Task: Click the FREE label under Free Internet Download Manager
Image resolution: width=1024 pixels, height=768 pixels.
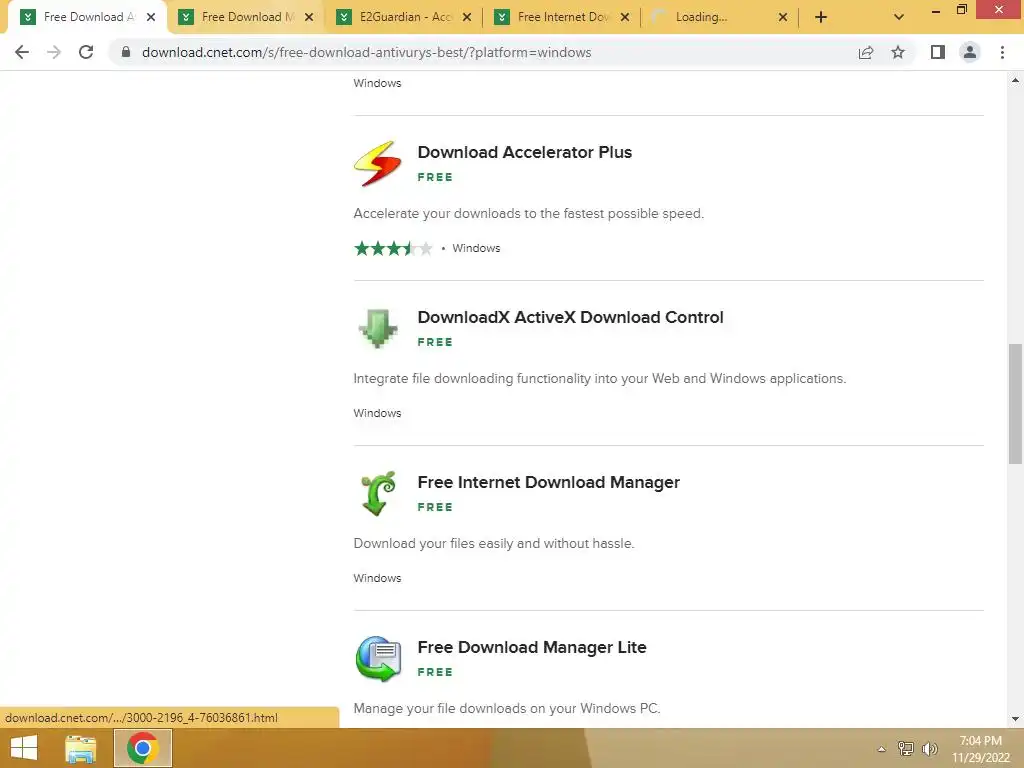Action: (x=435, y=507)
